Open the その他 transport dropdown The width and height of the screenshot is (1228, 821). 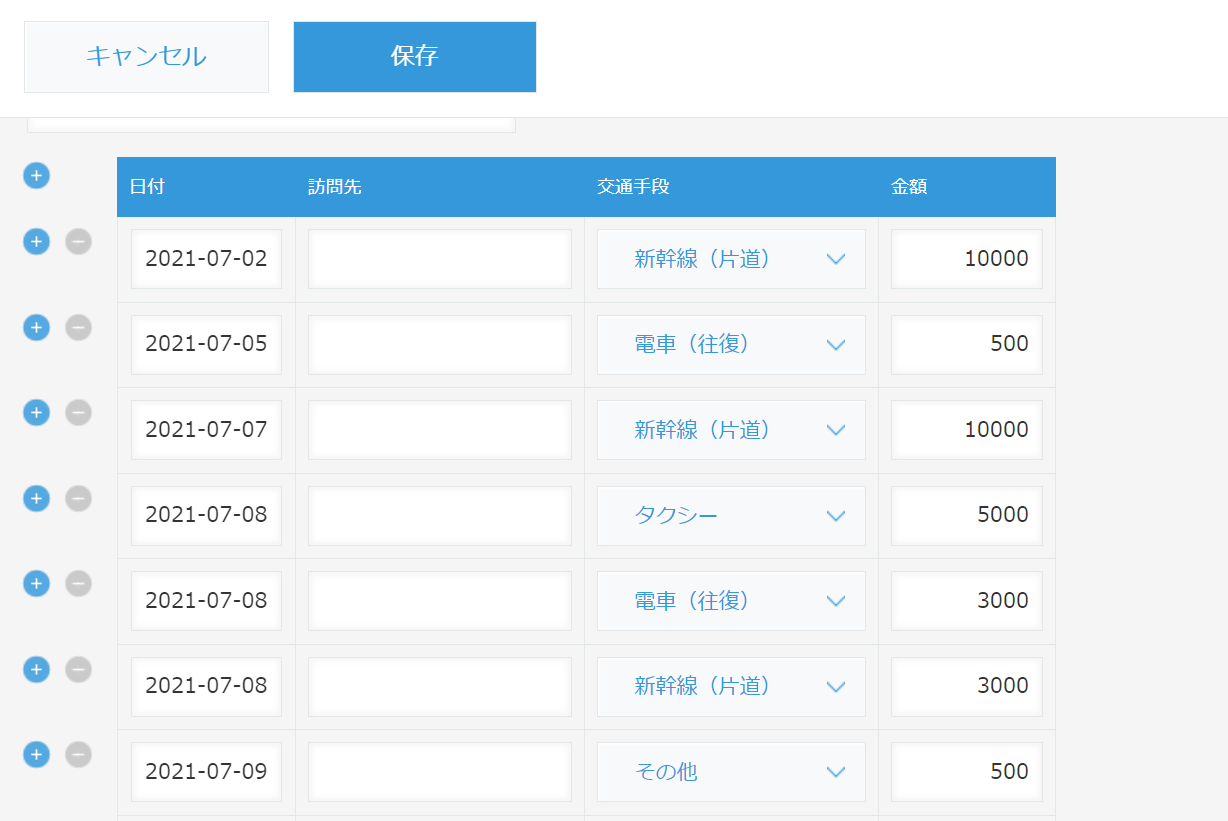click(x=731, y=772)
